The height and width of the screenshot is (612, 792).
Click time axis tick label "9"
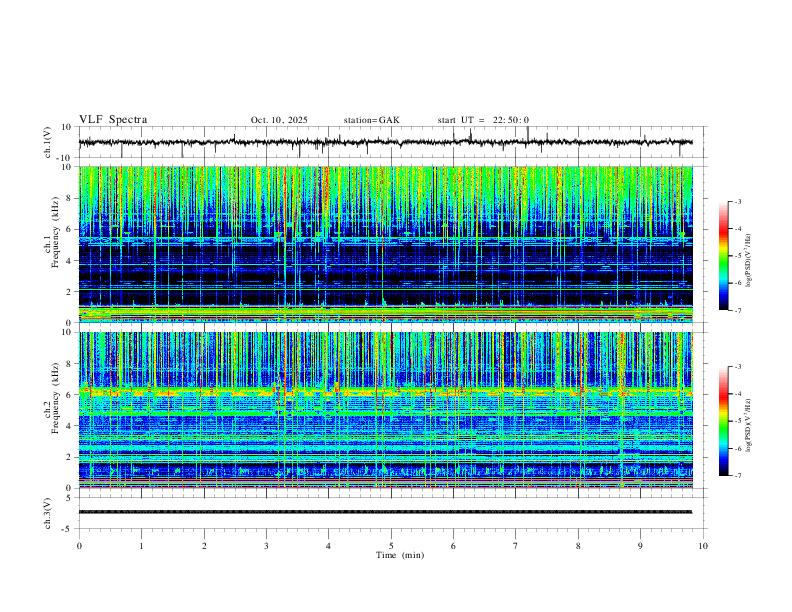point(640,546)
